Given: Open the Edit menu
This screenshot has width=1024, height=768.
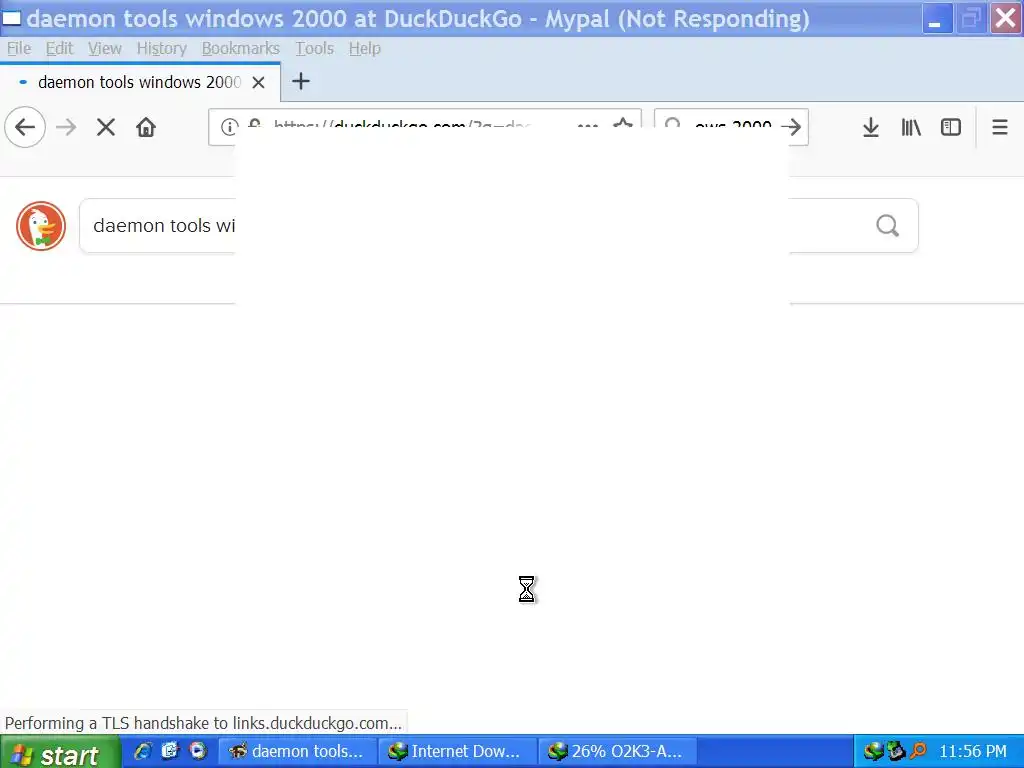Looking at the screenshot, I should tap(59, 48).
